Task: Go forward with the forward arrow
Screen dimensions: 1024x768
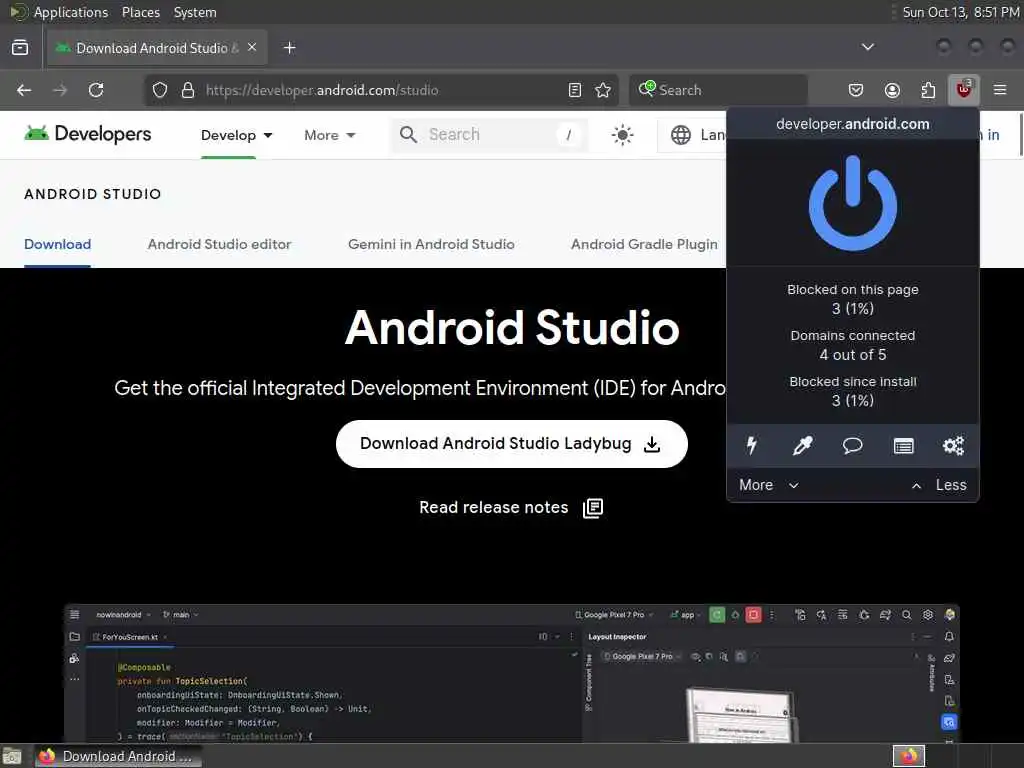Action: pos(60,90)
